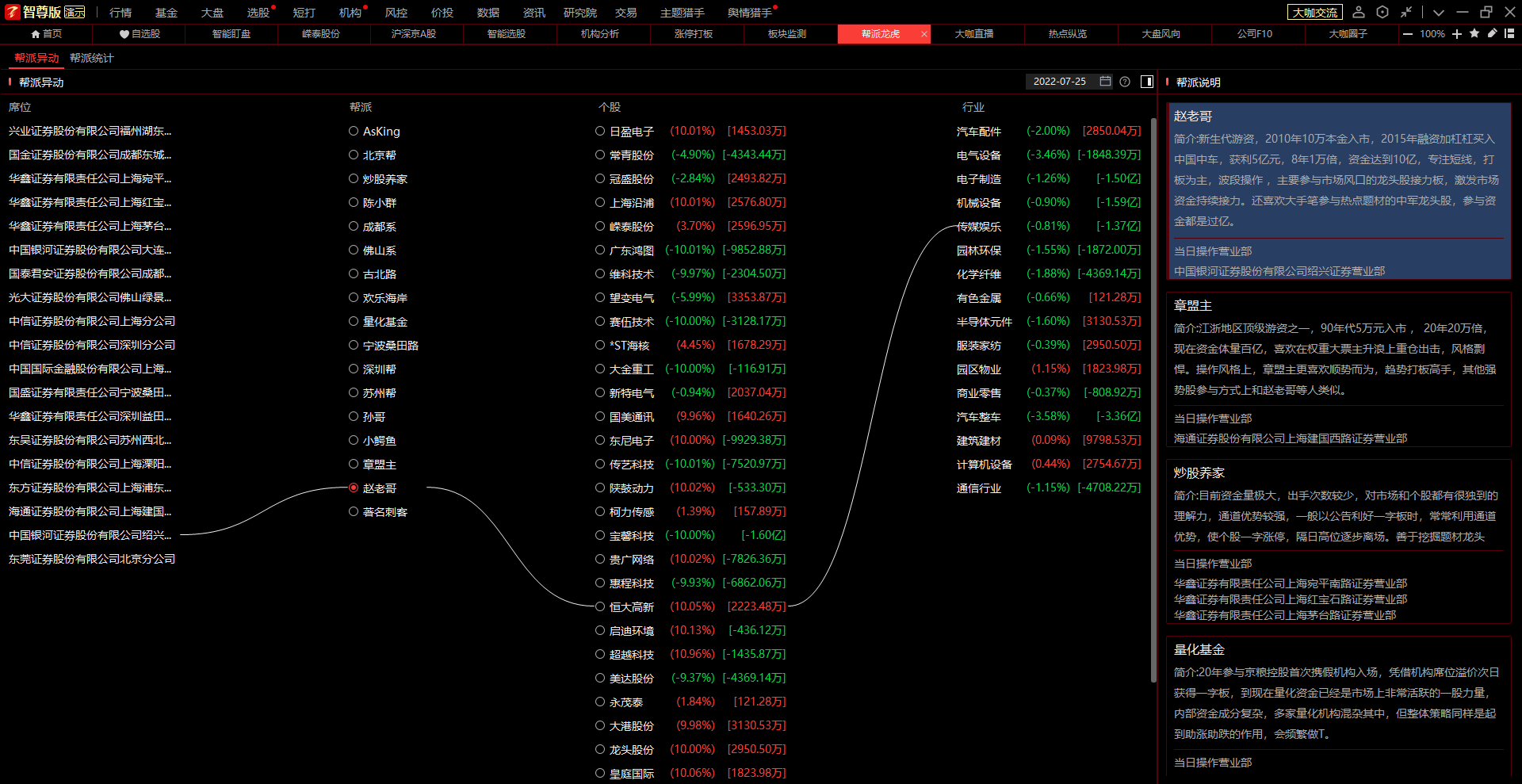
Task: Click the question mark help icon
Action: [1125, 82]
